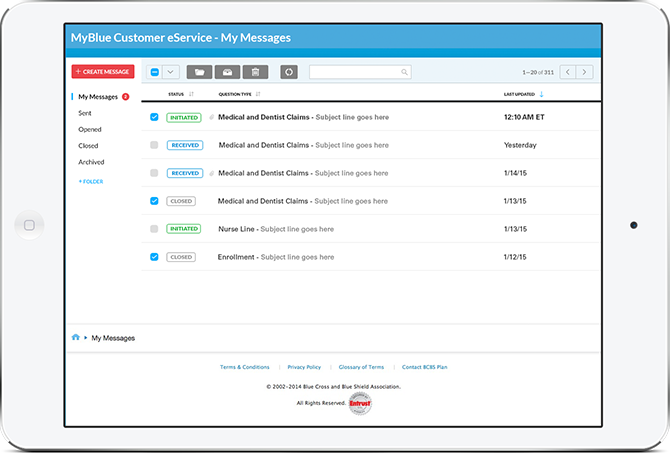Click the magnifier search icon

[x=404, y=72]
